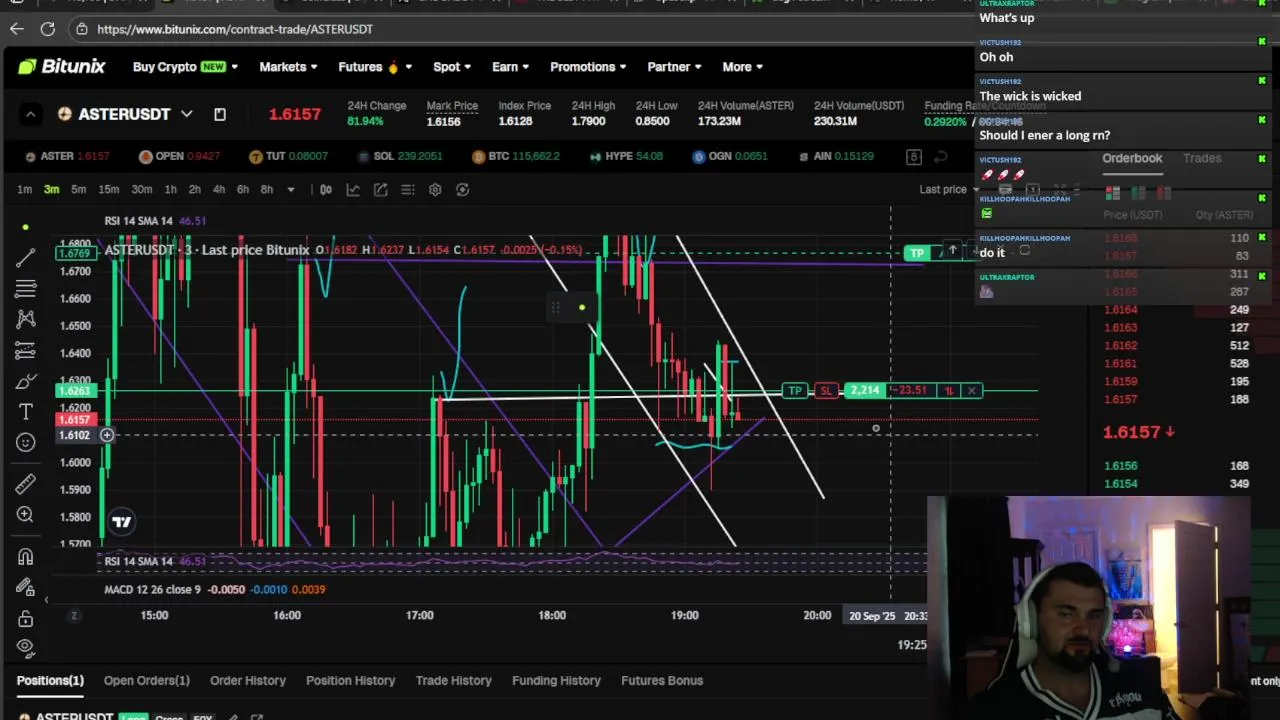The image size is (1280, 720).
Task: Open the indicators panel
Action: point(353,189)
